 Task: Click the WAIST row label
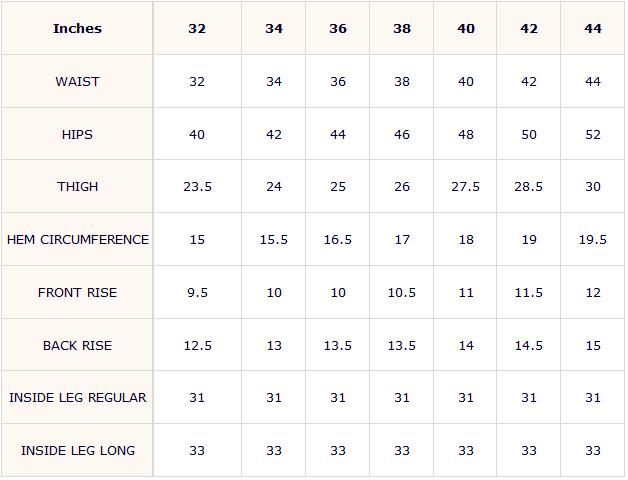pyautogui.click(x=77, y=82)
